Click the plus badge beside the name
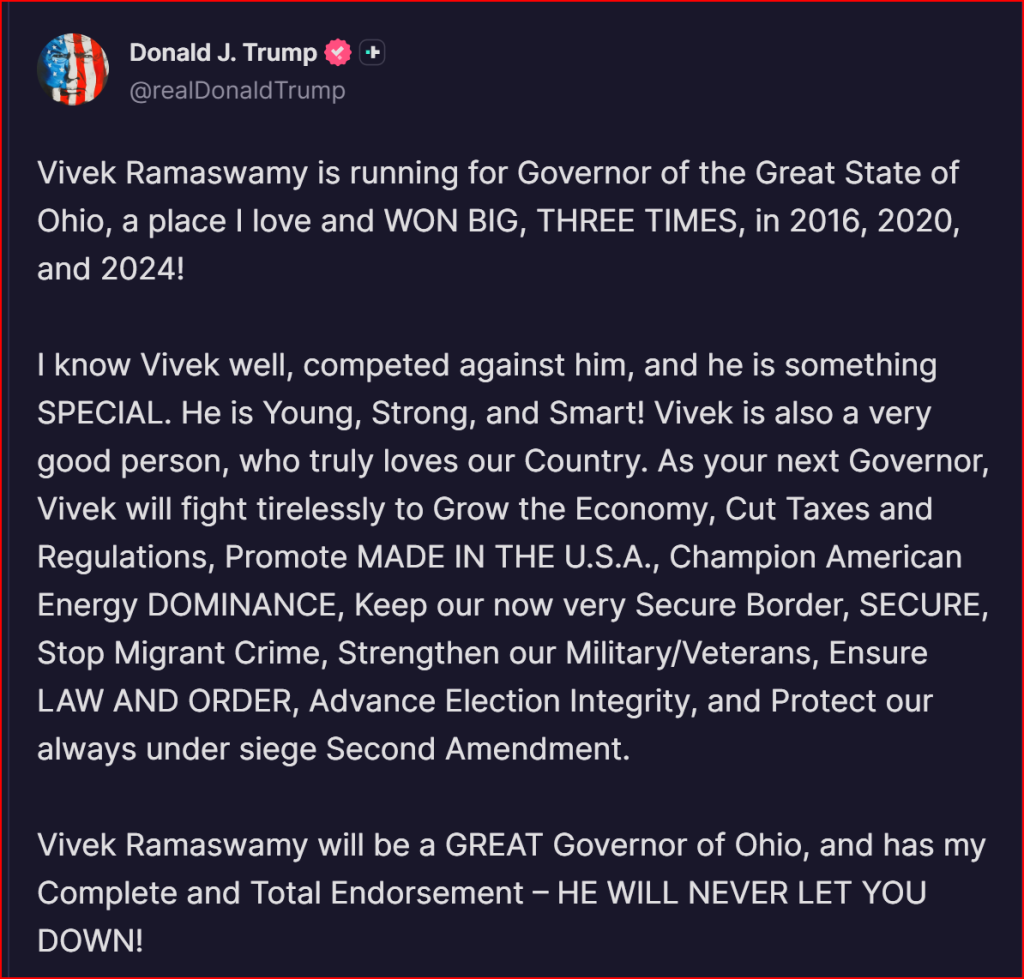The height and width of the screenshot is (979, 1024). pyautogui.click(x=373, y=53)
